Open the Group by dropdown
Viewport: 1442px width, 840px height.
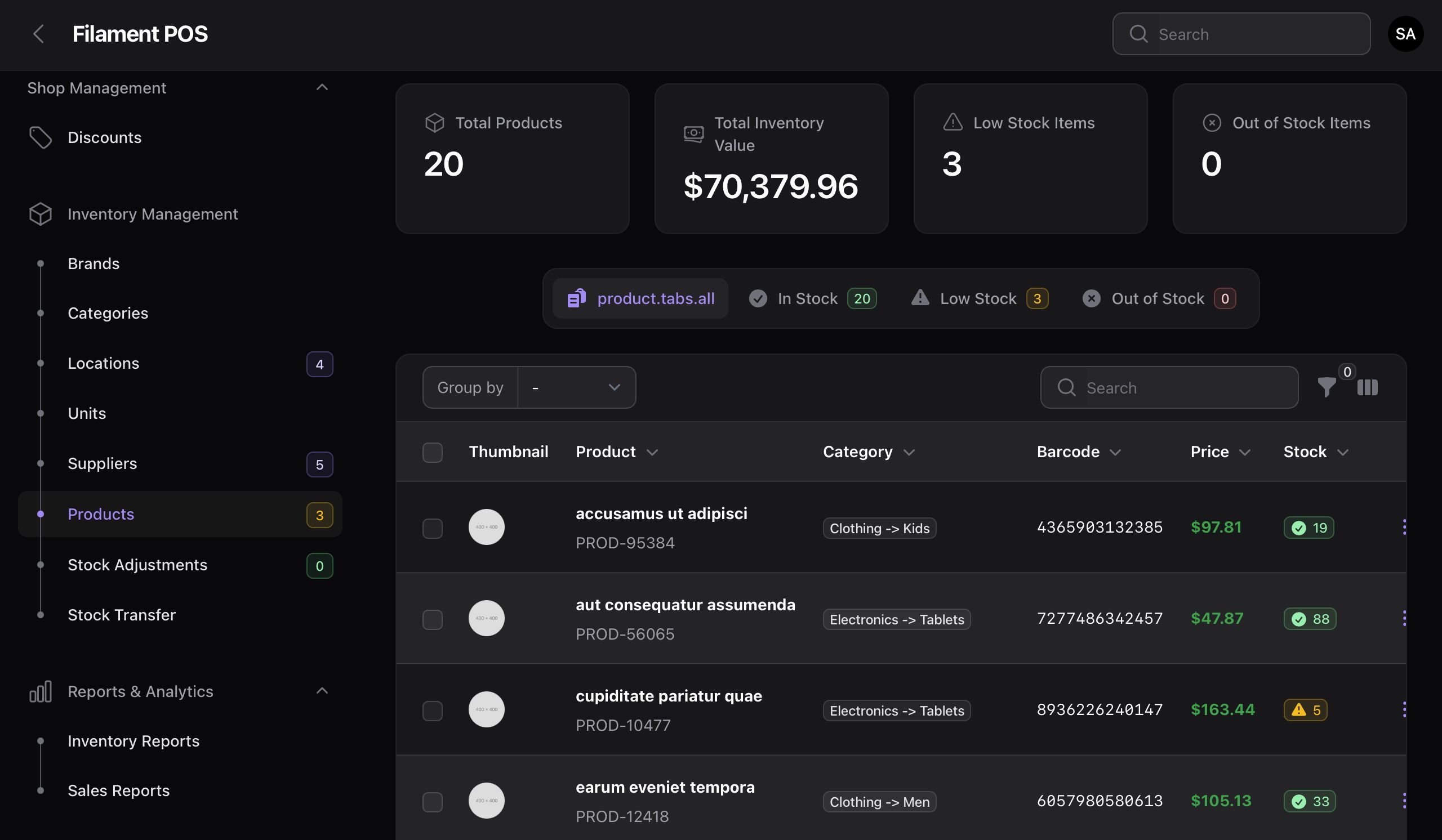(576, 388)
